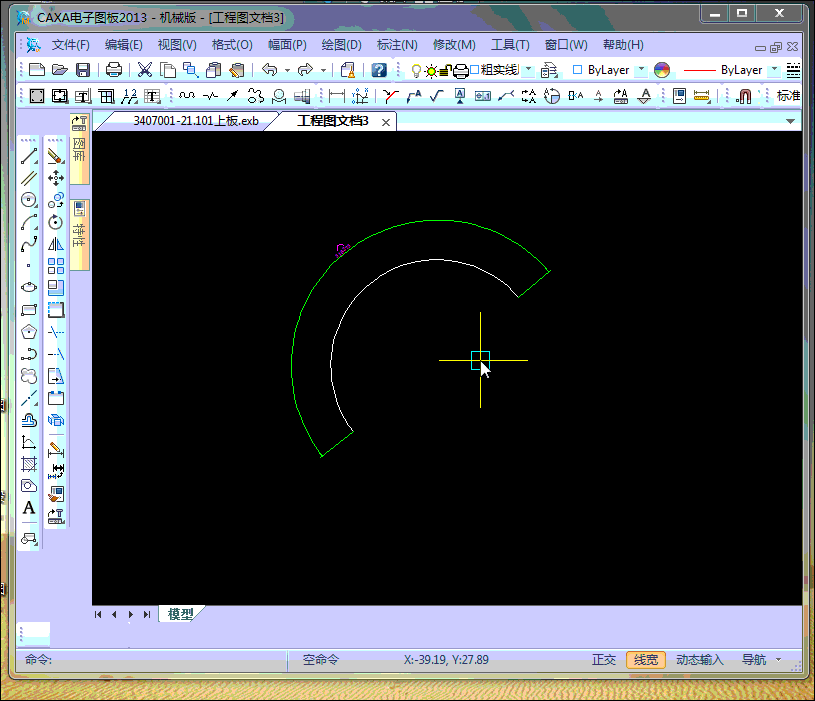Viewport: 815px width, 701px height.
Task: Select the Spline curve tool
Action: coord(29,244)
